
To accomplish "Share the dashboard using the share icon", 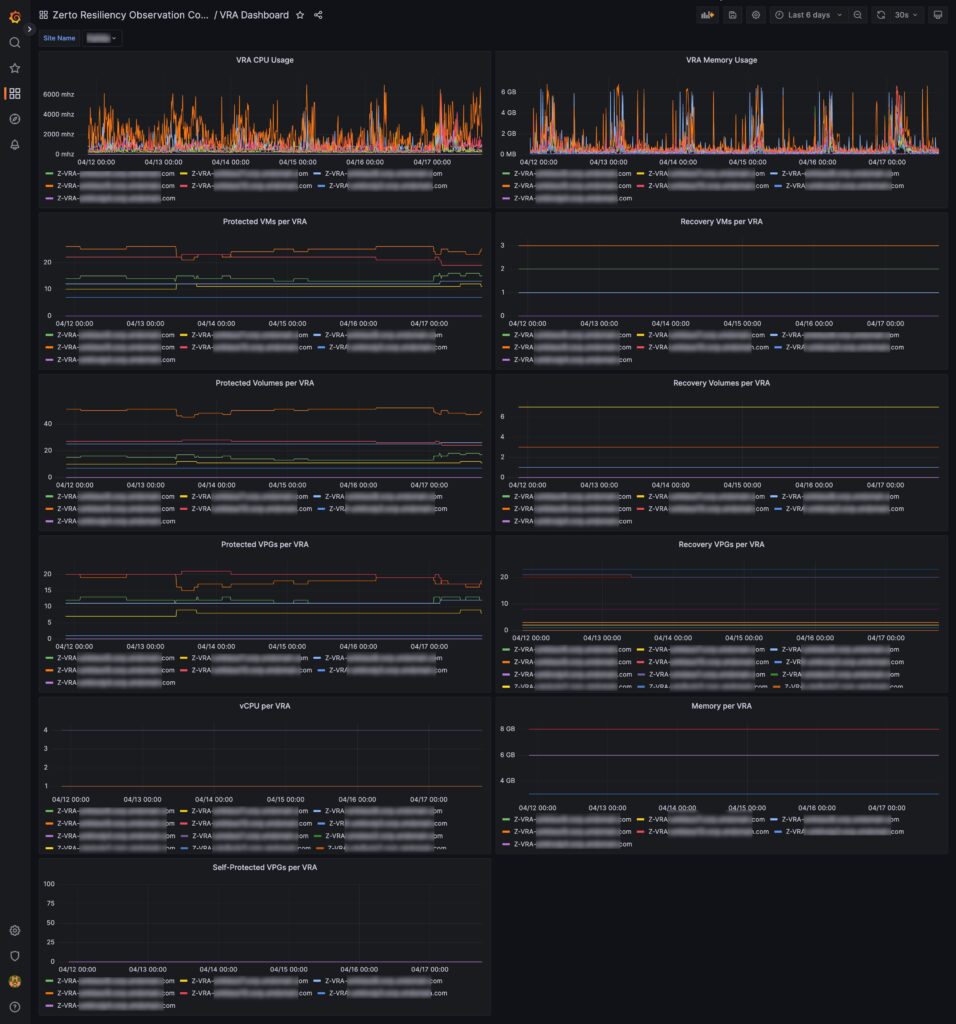I will (x=318, y=15).
